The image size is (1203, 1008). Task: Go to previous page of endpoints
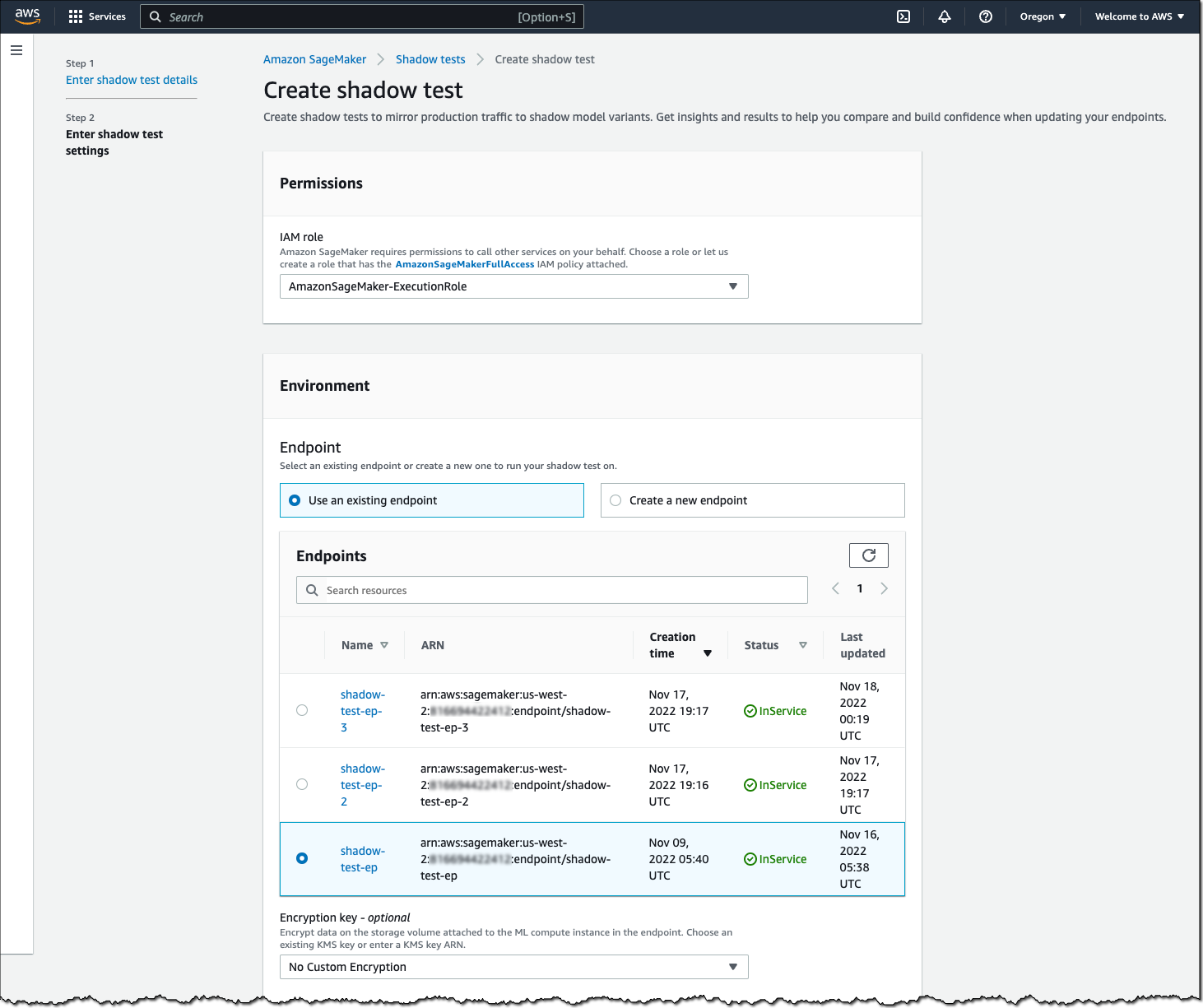pos(835,588)
